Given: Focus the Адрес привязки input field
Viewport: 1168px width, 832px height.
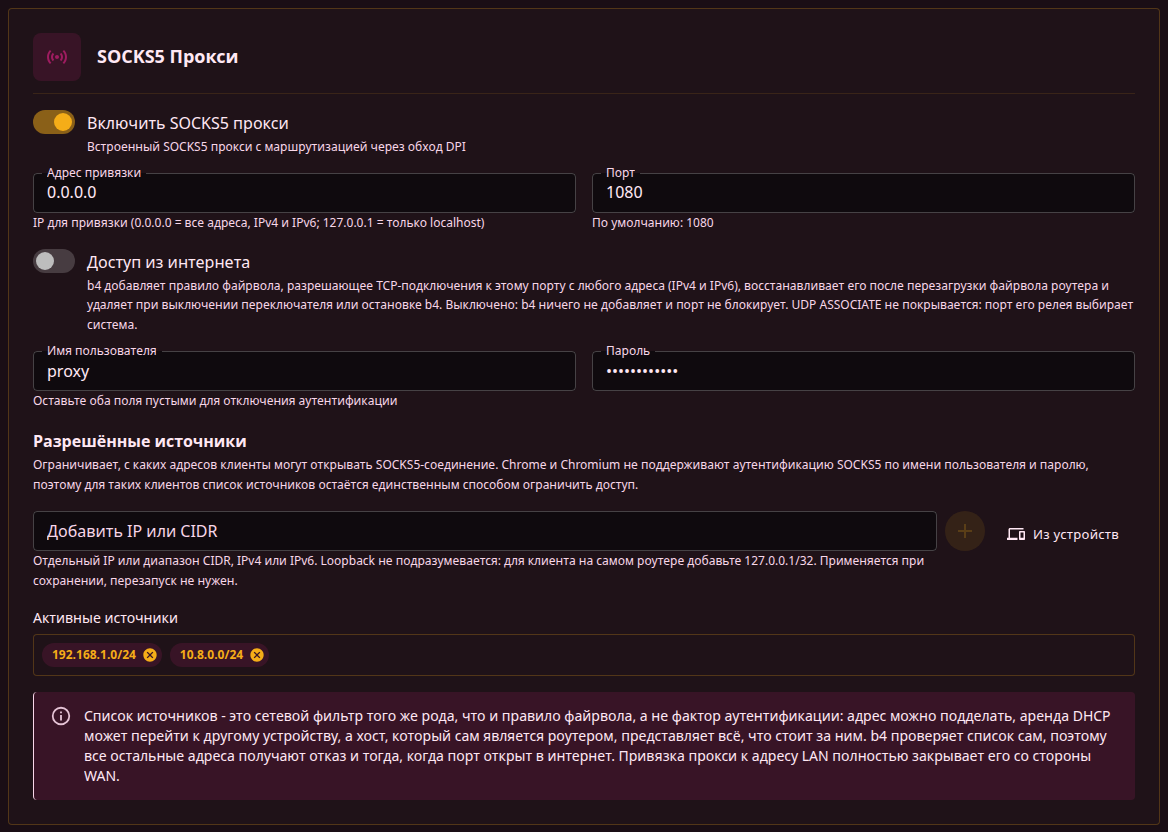Looking at the screenshot, I should [304, 192].
